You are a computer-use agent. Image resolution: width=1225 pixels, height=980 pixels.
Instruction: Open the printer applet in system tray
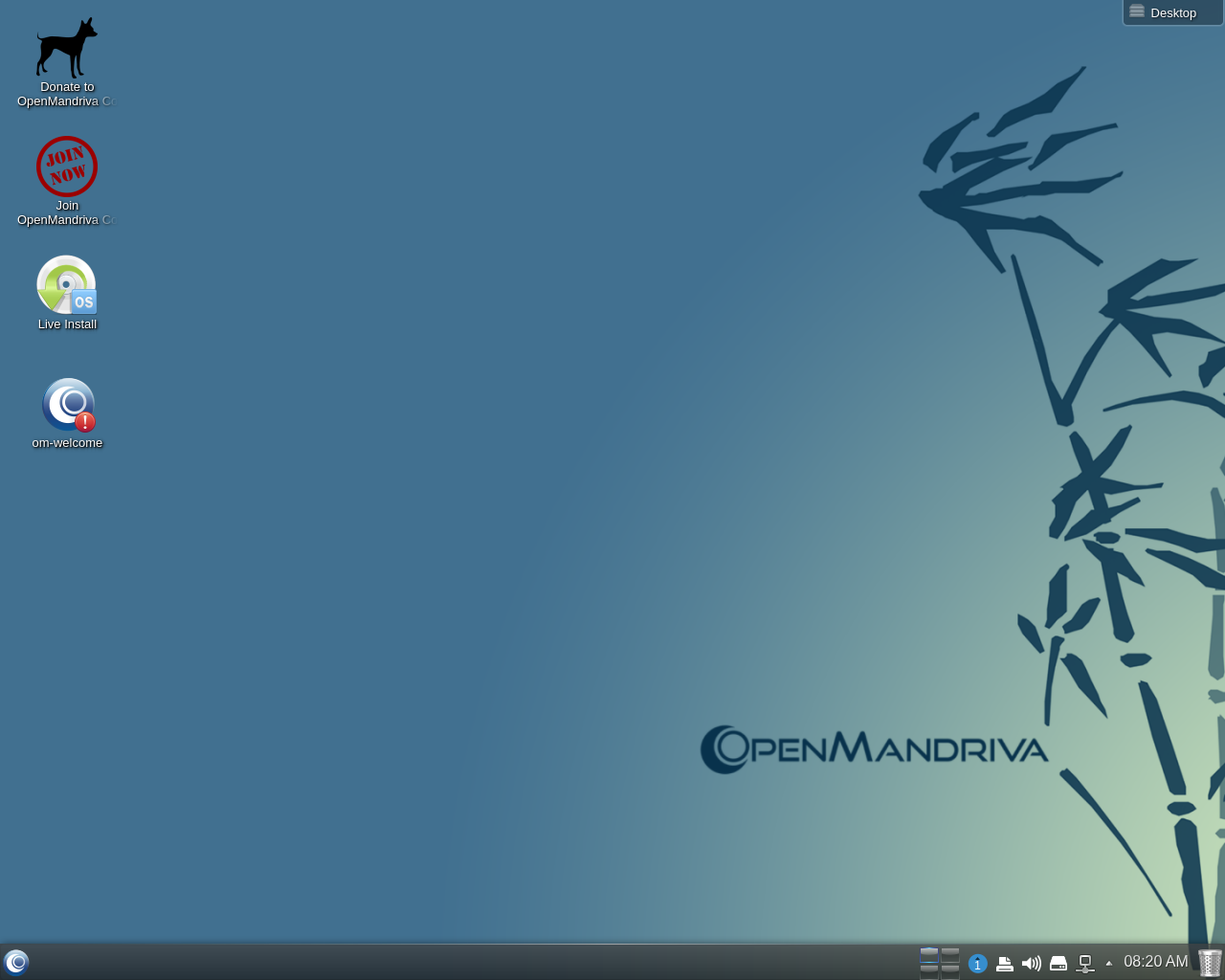[1004, 964]
